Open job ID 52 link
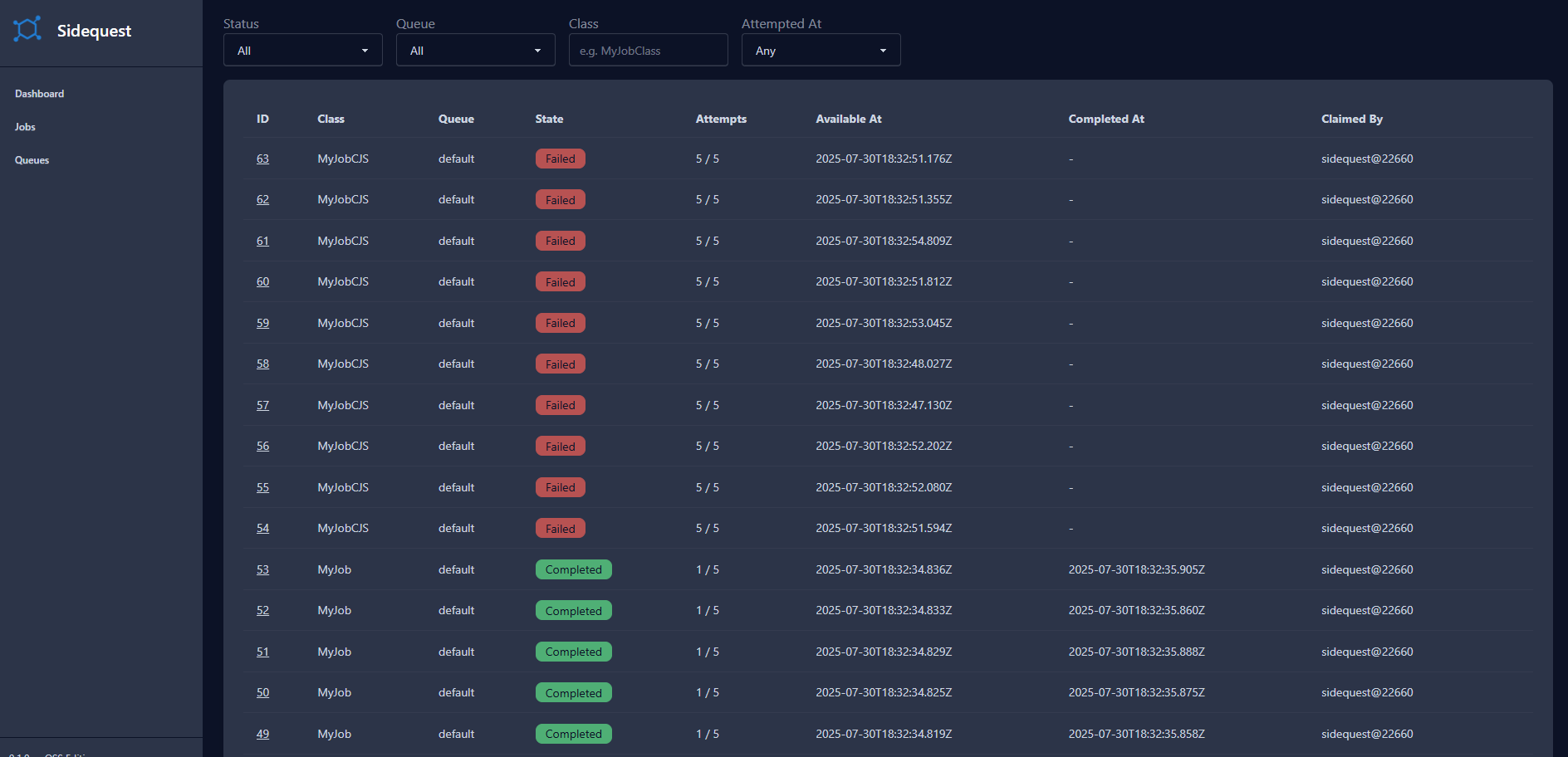Screen dimensions: 1568x757 pyautogui.click(x=262, y=610)
